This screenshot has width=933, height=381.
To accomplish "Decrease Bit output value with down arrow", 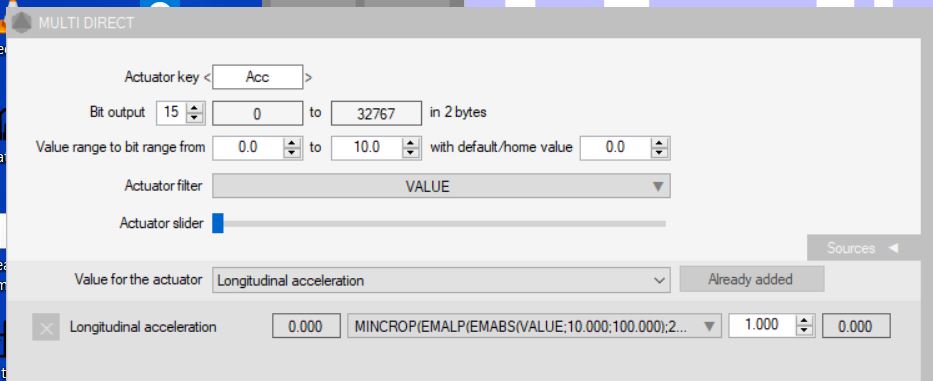I will point(195,118).
